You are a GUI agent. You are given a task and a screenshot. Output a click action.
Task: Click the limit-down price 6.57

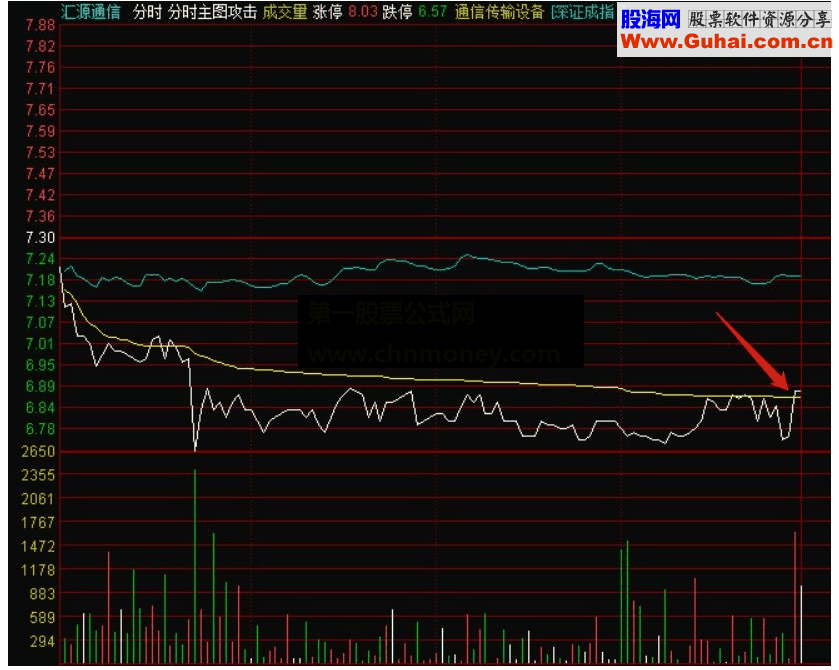click(x=432, y=12)
